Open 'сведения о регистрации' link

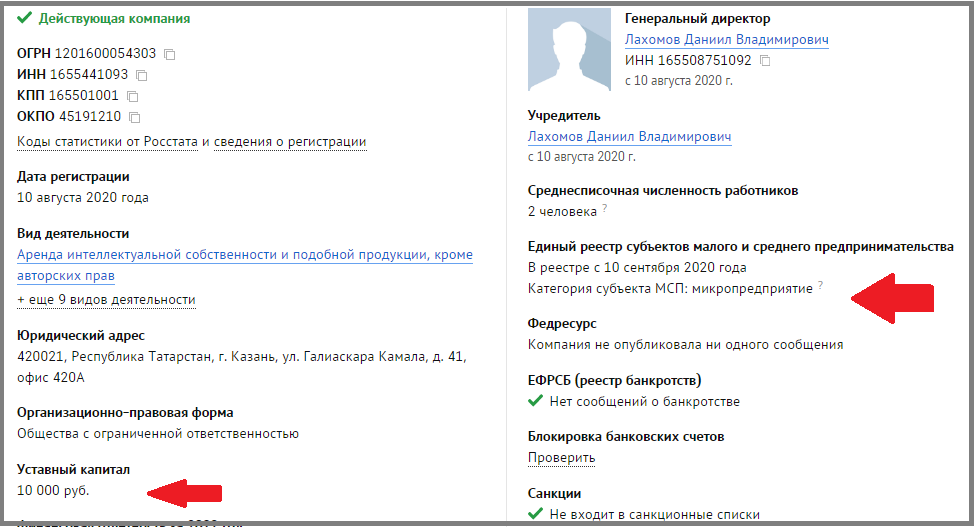pyautogui.click(x=290, y=142)
